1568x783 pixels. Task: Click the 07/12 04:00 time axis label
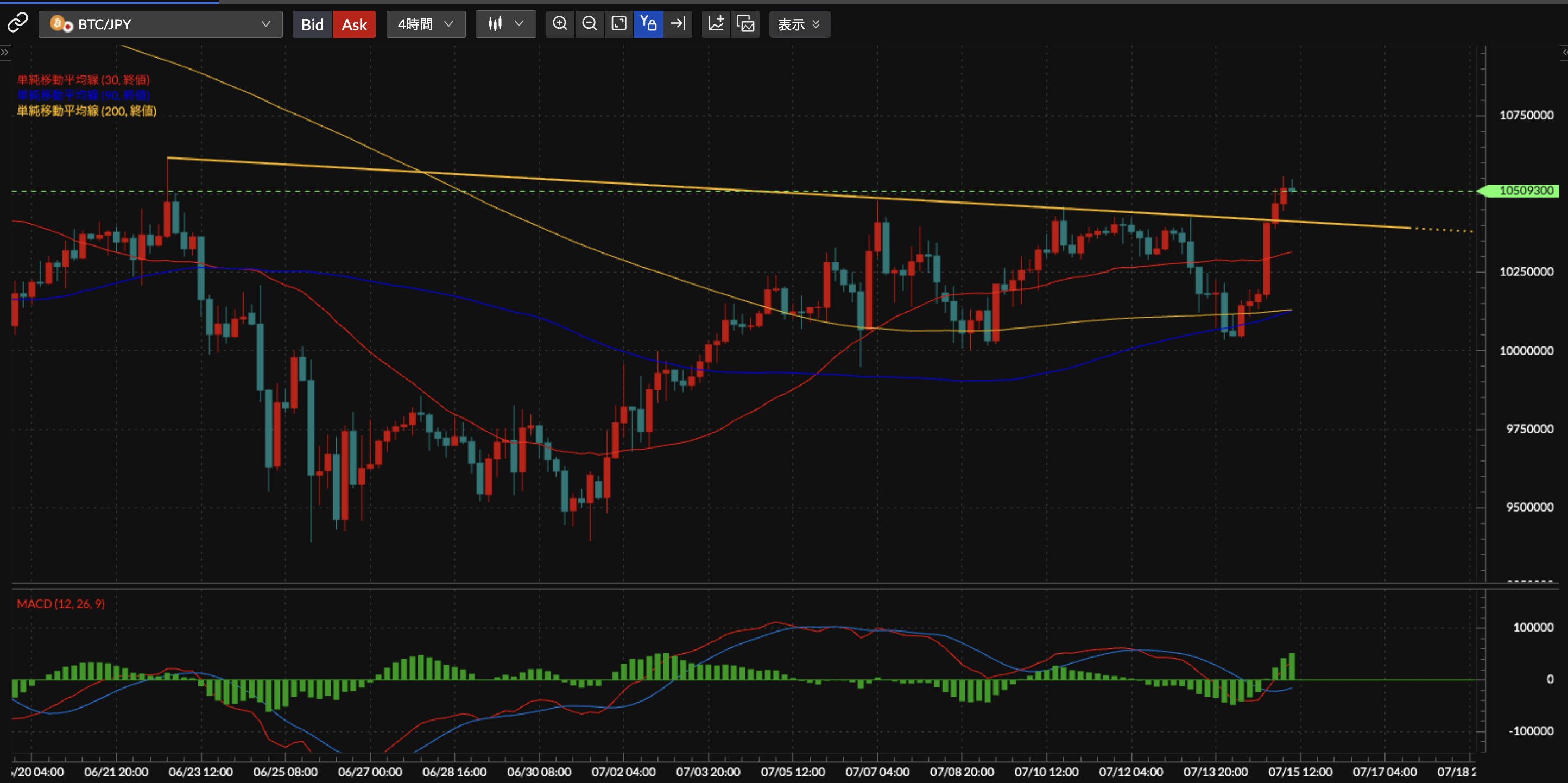coord(1131,772)
